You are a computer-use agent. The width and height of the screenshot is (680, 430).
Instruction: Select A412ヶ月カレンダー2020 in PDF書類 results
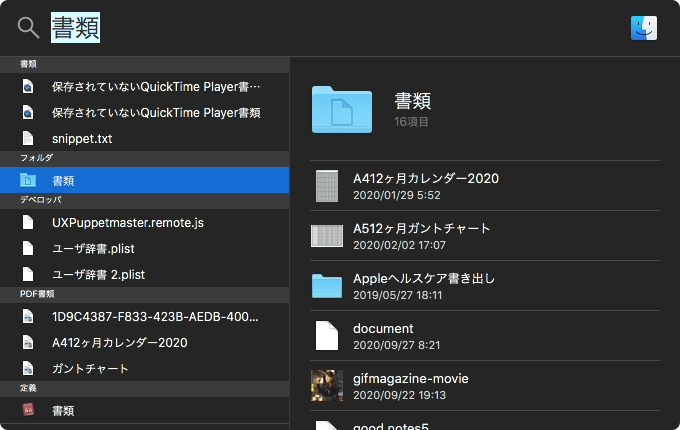(120, 343)
